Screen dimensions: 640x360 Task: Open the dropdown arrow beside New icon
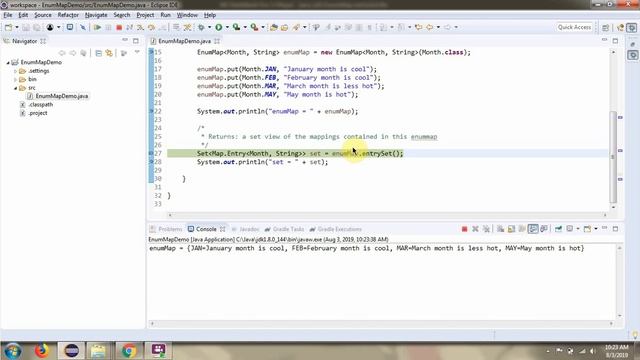coord(17,27)
